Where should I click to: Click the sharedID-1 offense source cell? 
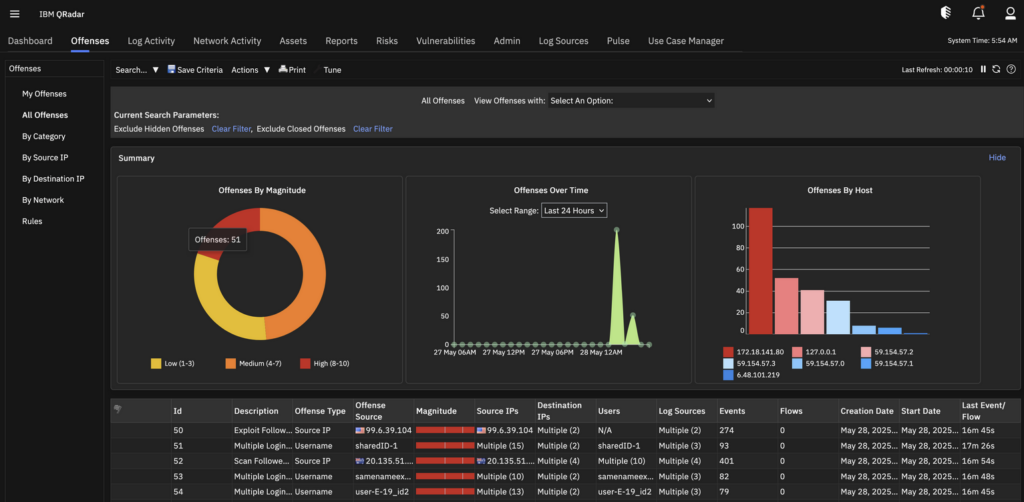pos(376,446)
